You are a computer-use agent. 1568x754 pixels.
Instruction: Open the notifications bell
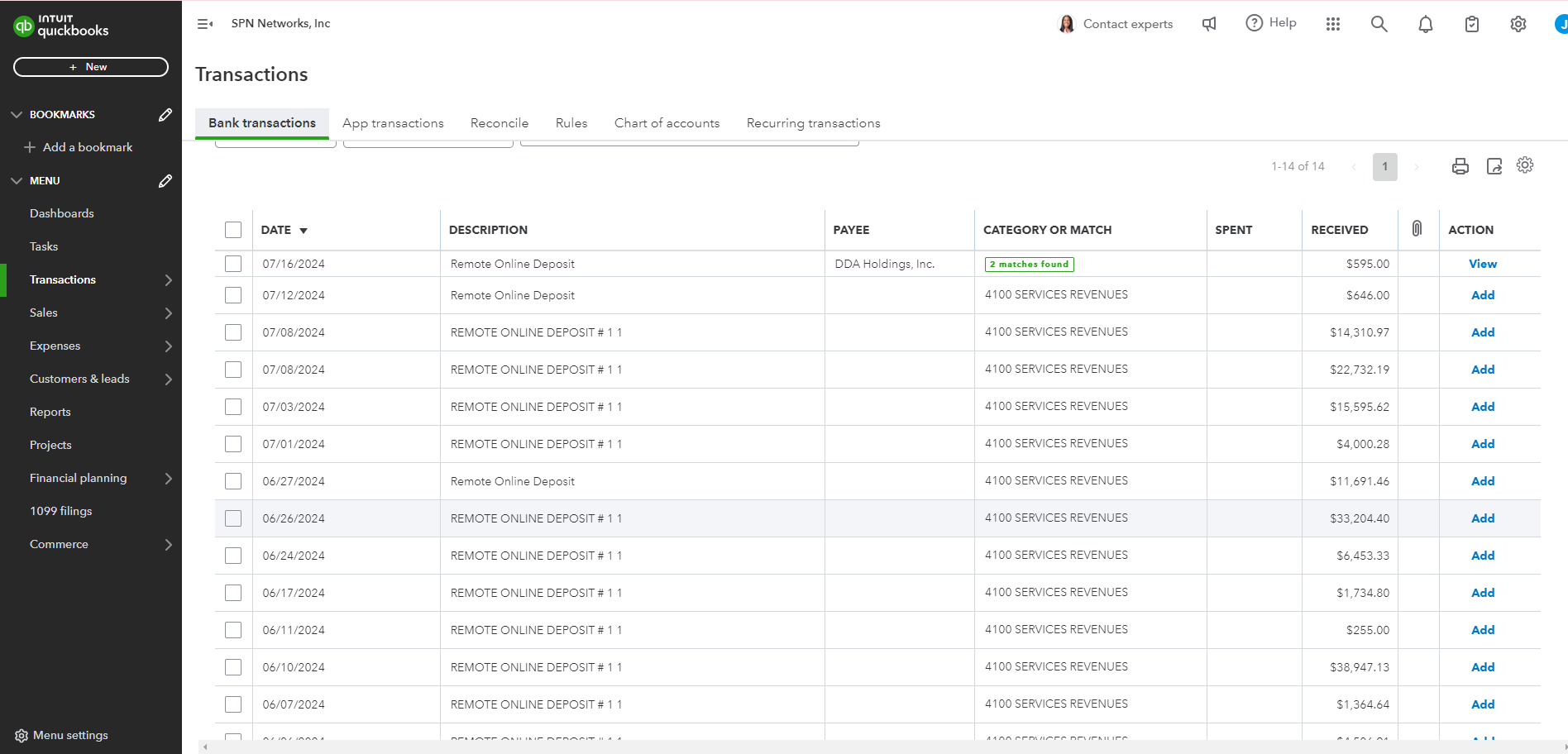coord(1426,24)
